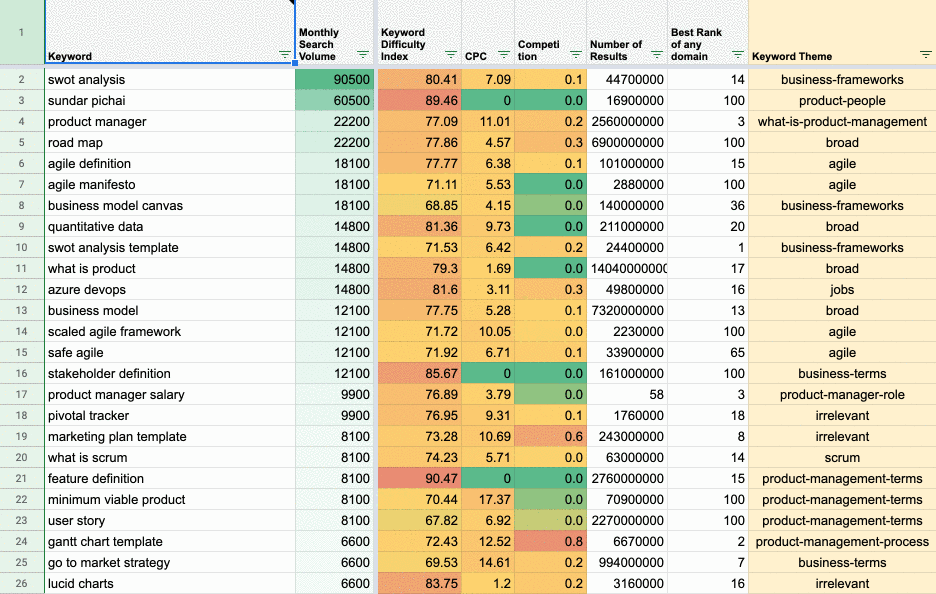This screenshot has height=594, width=936.
Task: Select the CPC cell showing 17.37
Action: (x=488, y=499)
